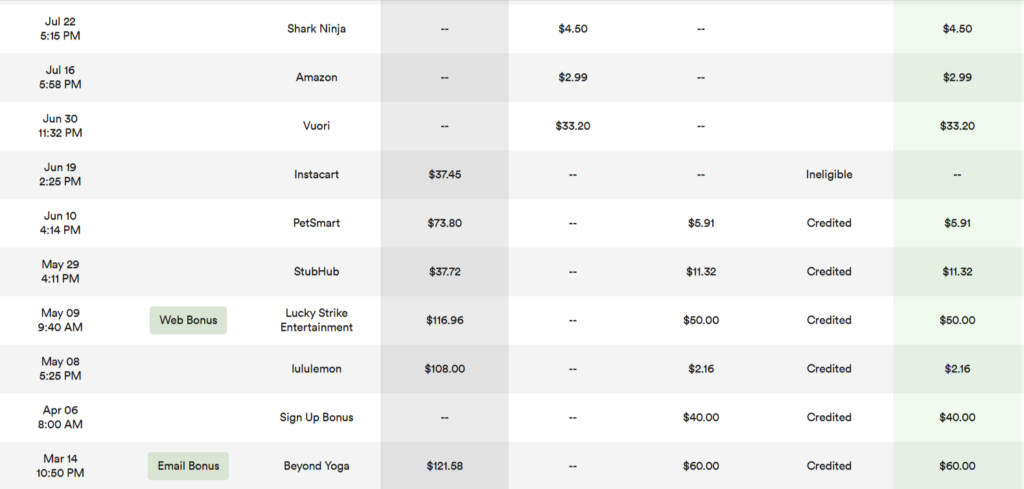This screenshot has height=489, width=1024.
Task: Click the $60.00 total for Beyond Yoga
Action: (957, 466)
